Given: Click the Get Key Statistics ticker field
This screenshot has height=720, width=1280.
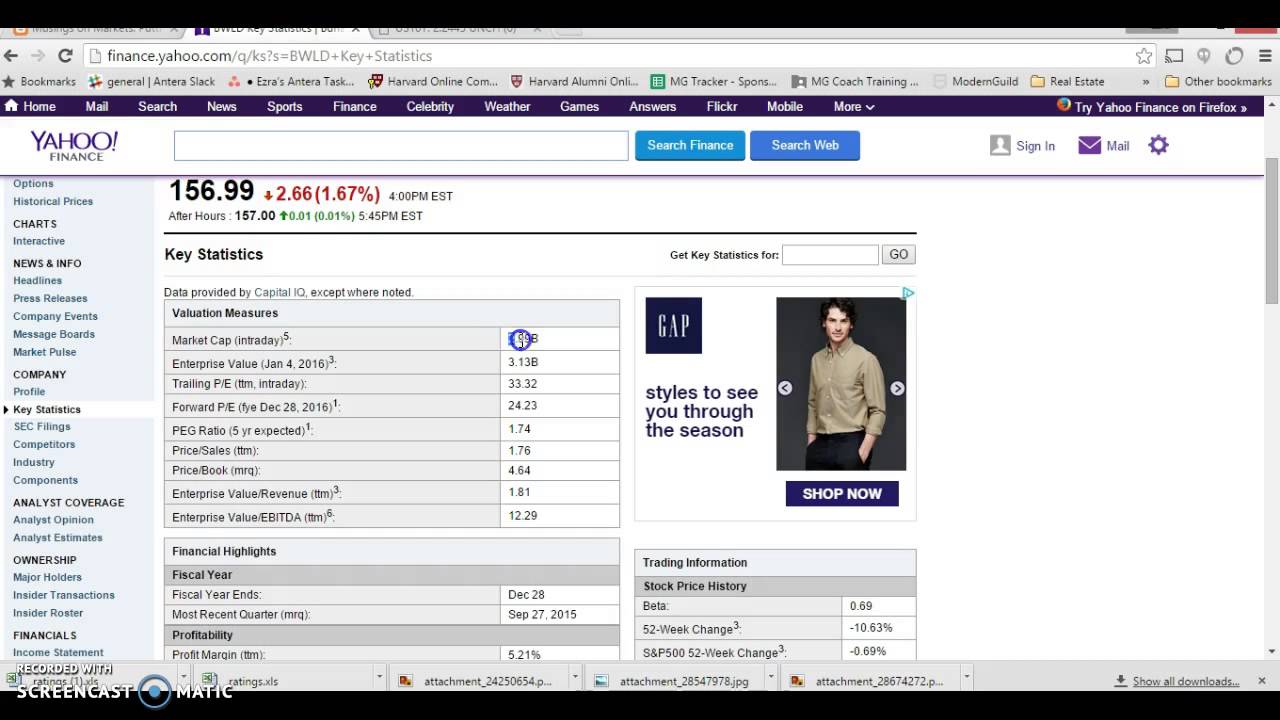Looking at the screenshot, I should [x=830, y=255].
